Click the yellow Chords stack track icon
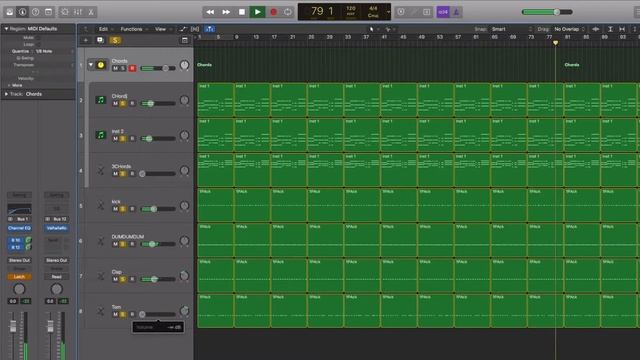Viewport: 640px width, 360px height. click(x=101, y=65)
